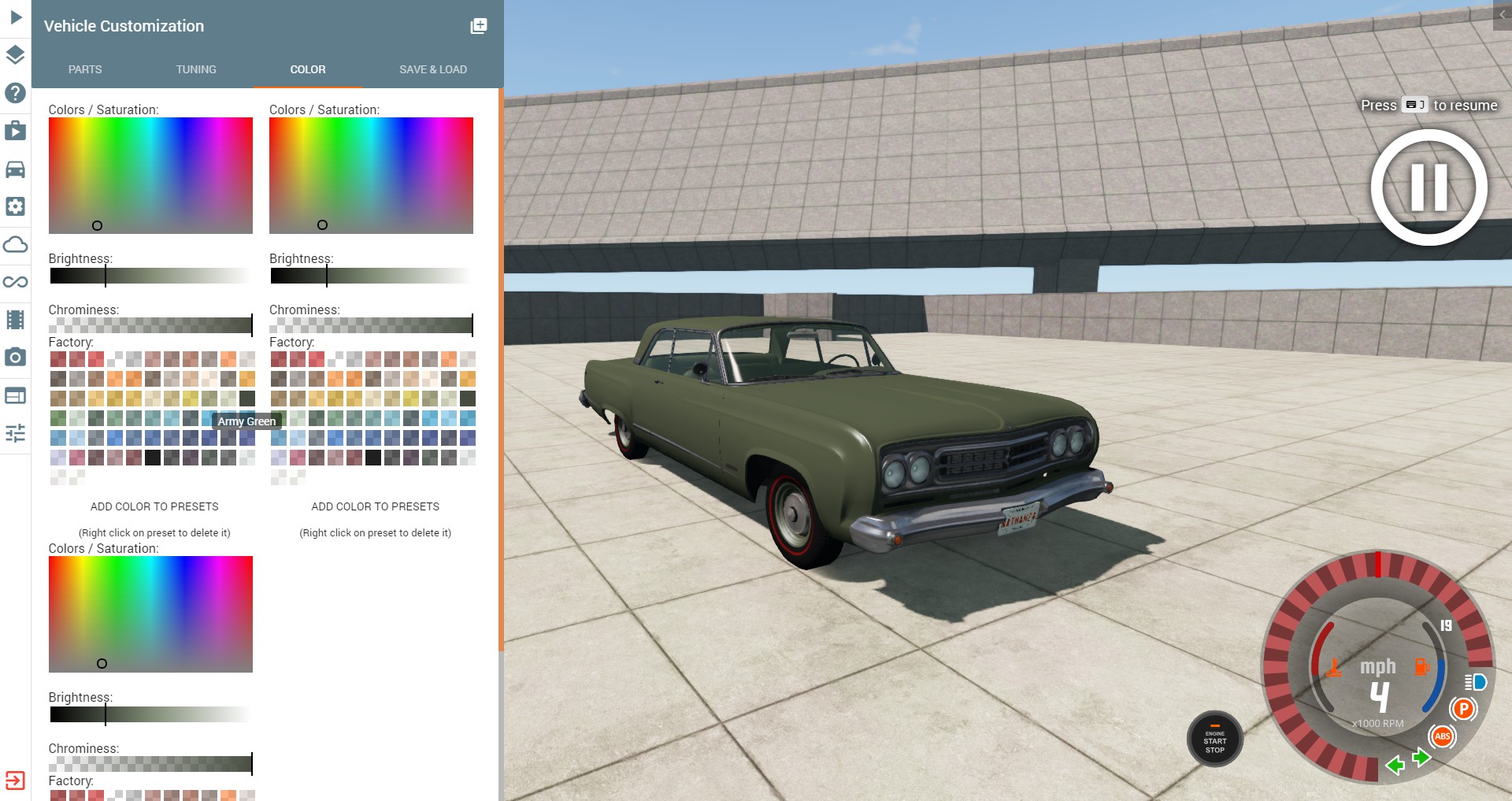Click ADD COLOR TO PRESETS under second palette
This screenshot has width=1512, height=801.
376,506
